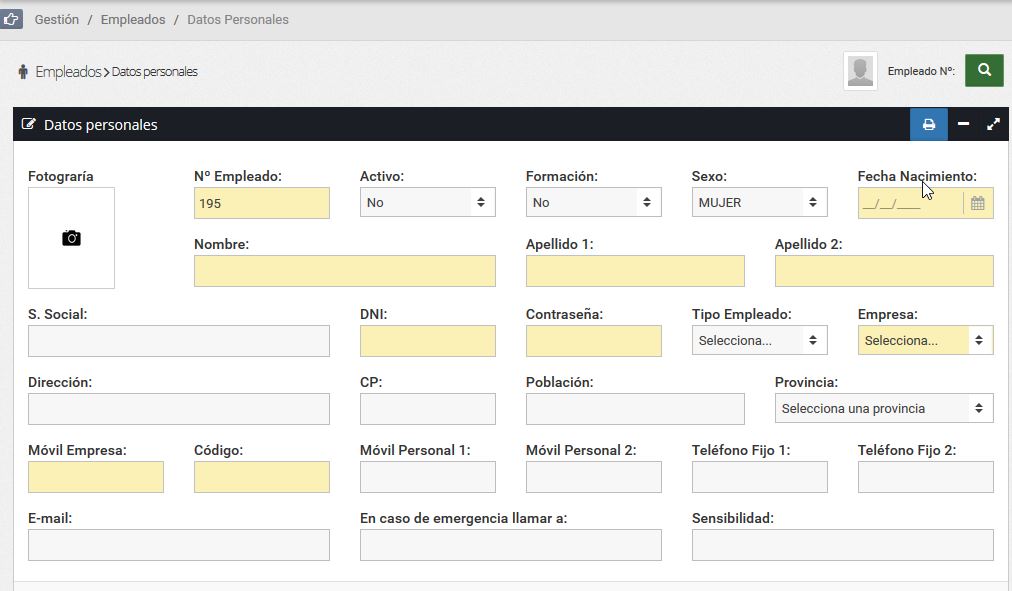
Task: Click the print icon in panel header
Action: tap(929, 125)
